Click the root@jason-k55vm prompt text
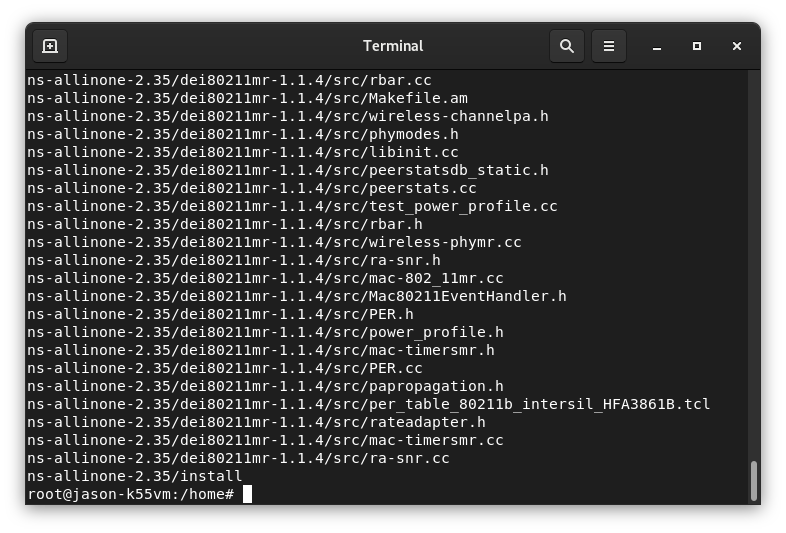Screen dimensions: 786x533 [x=130, y=494]
